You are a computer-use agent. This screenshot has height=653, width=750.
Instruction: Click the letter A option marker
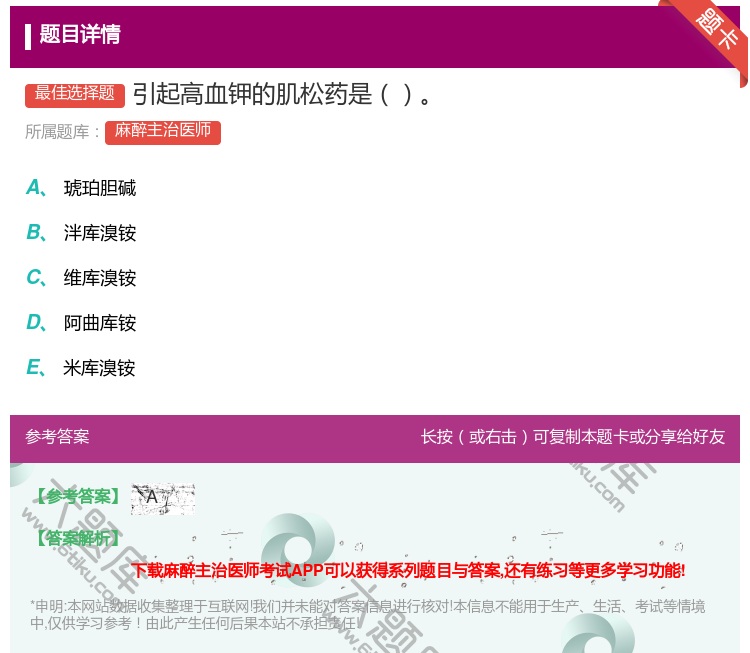point(34,188)
